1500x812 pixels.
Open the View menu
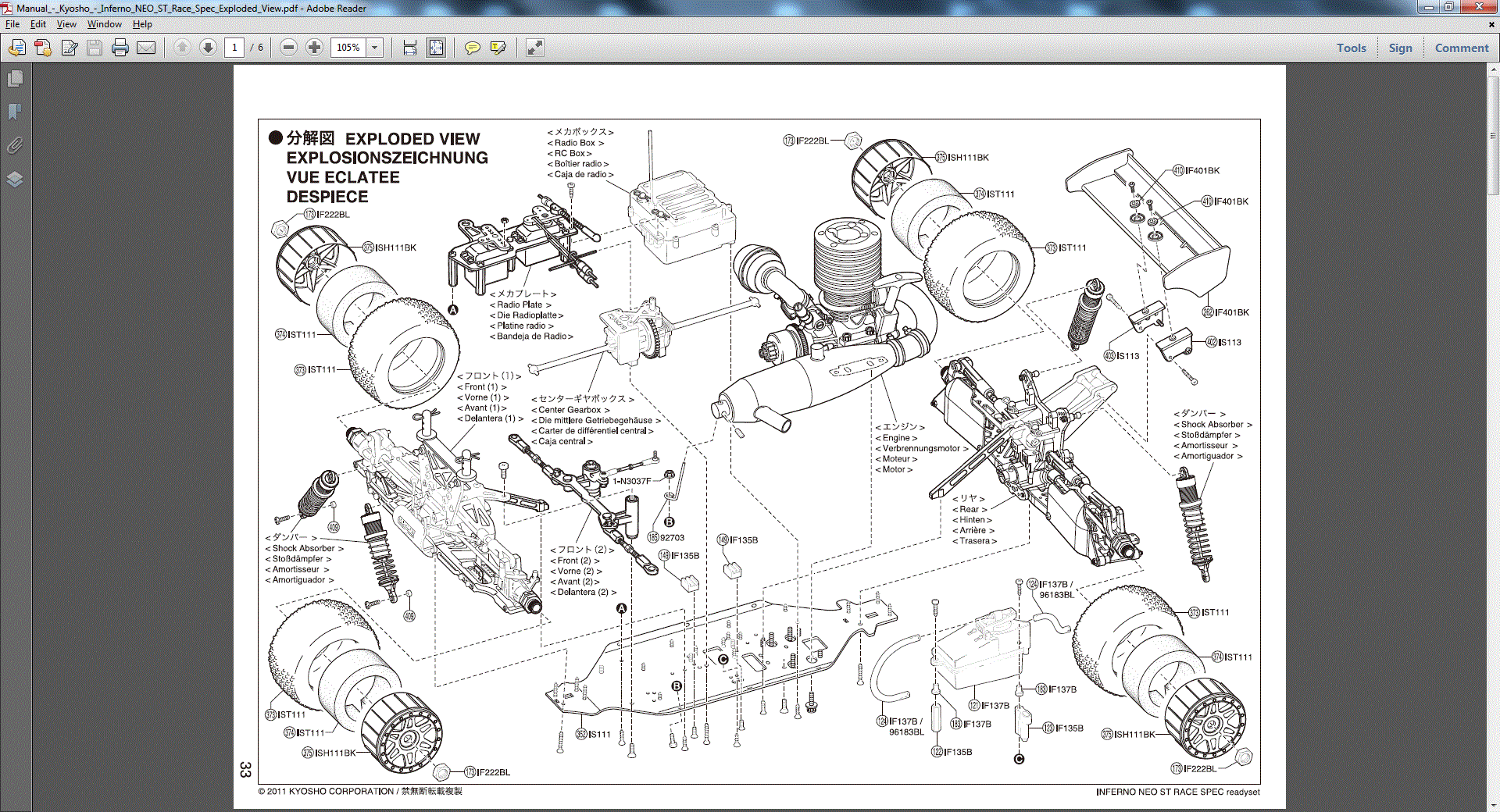[66, 24]
